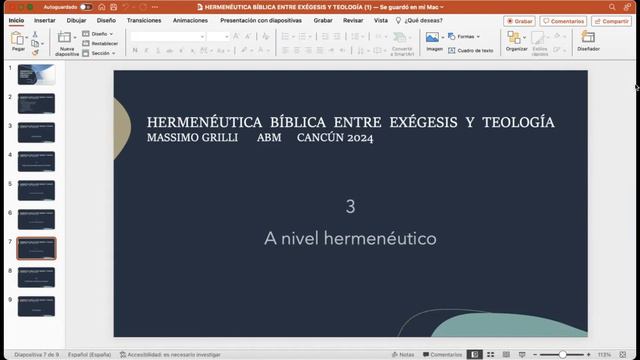Click the search magnifier in title bar
Screen dimensions: 640x360
612,7
